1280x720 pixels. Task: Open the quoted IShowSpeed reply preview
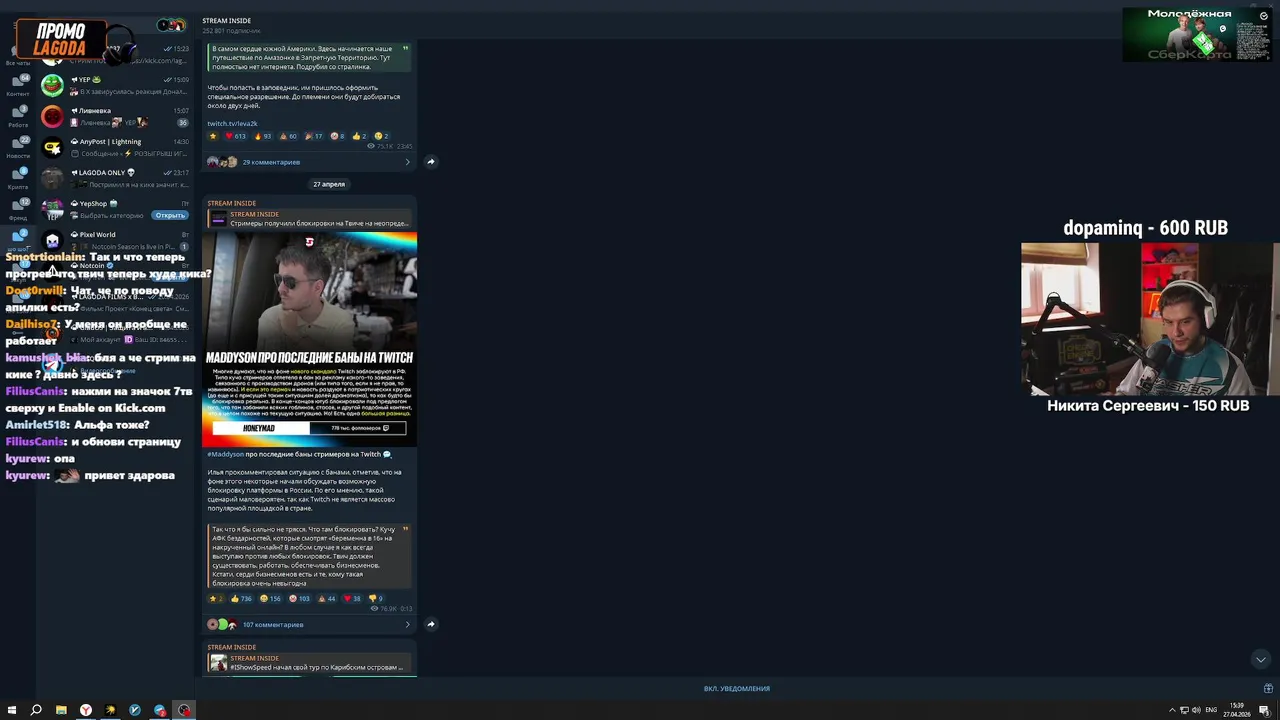[310, 662]
